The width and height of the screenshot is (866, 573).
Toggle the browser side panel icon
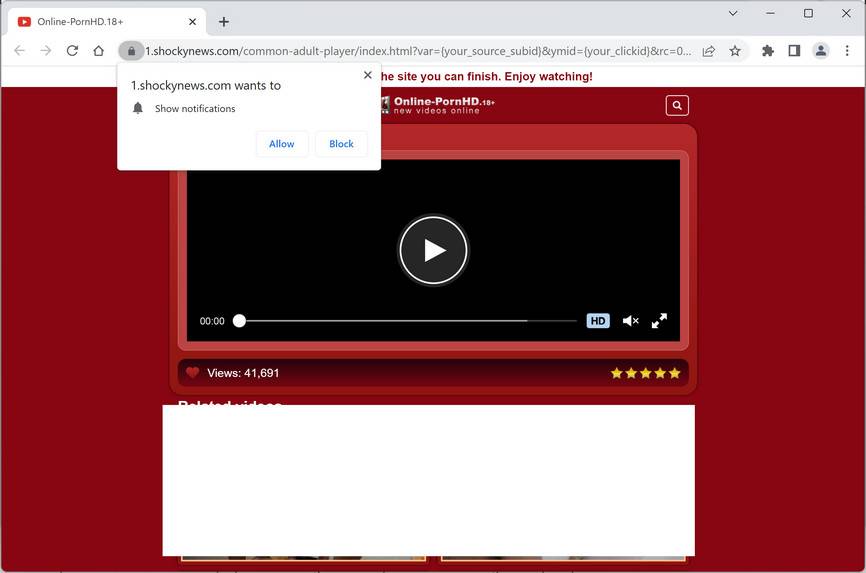pos(794,51)
